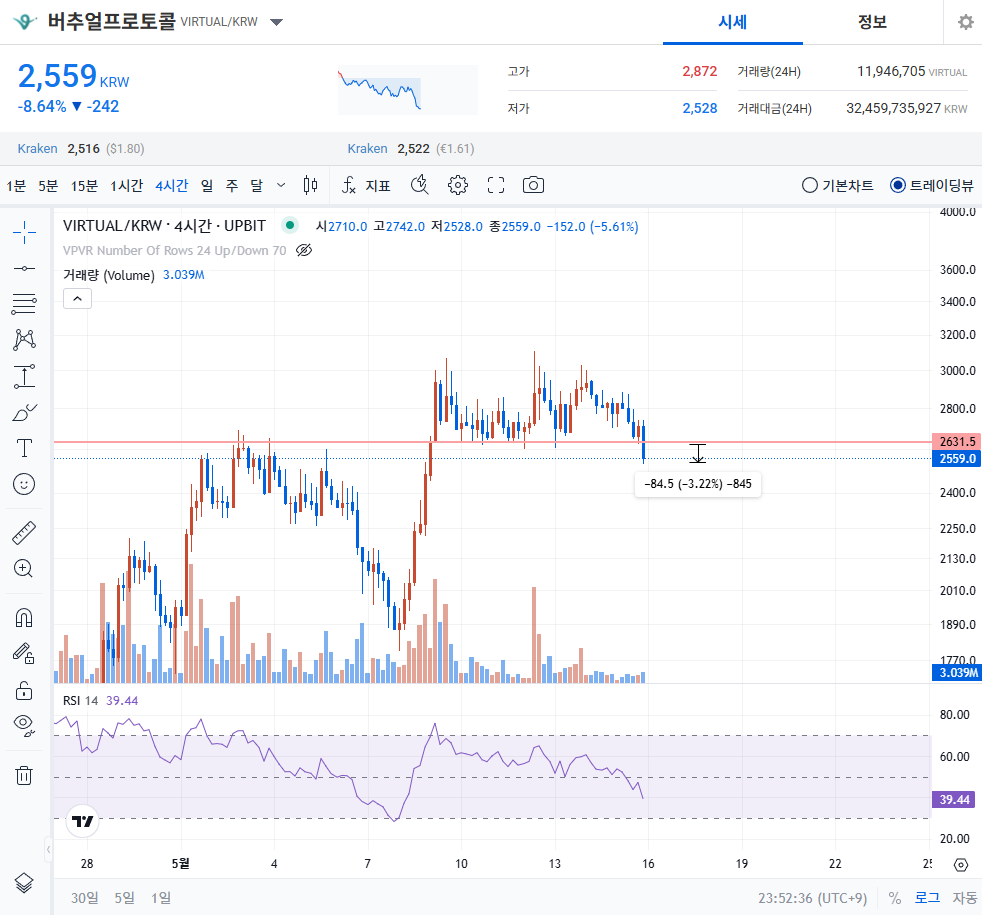Image resolution: width=982 pixels, height=915 pixels.
Task: Click the VIRTUAL/KRW 4시간 UPBIT chart title
Action: (164, 226)
